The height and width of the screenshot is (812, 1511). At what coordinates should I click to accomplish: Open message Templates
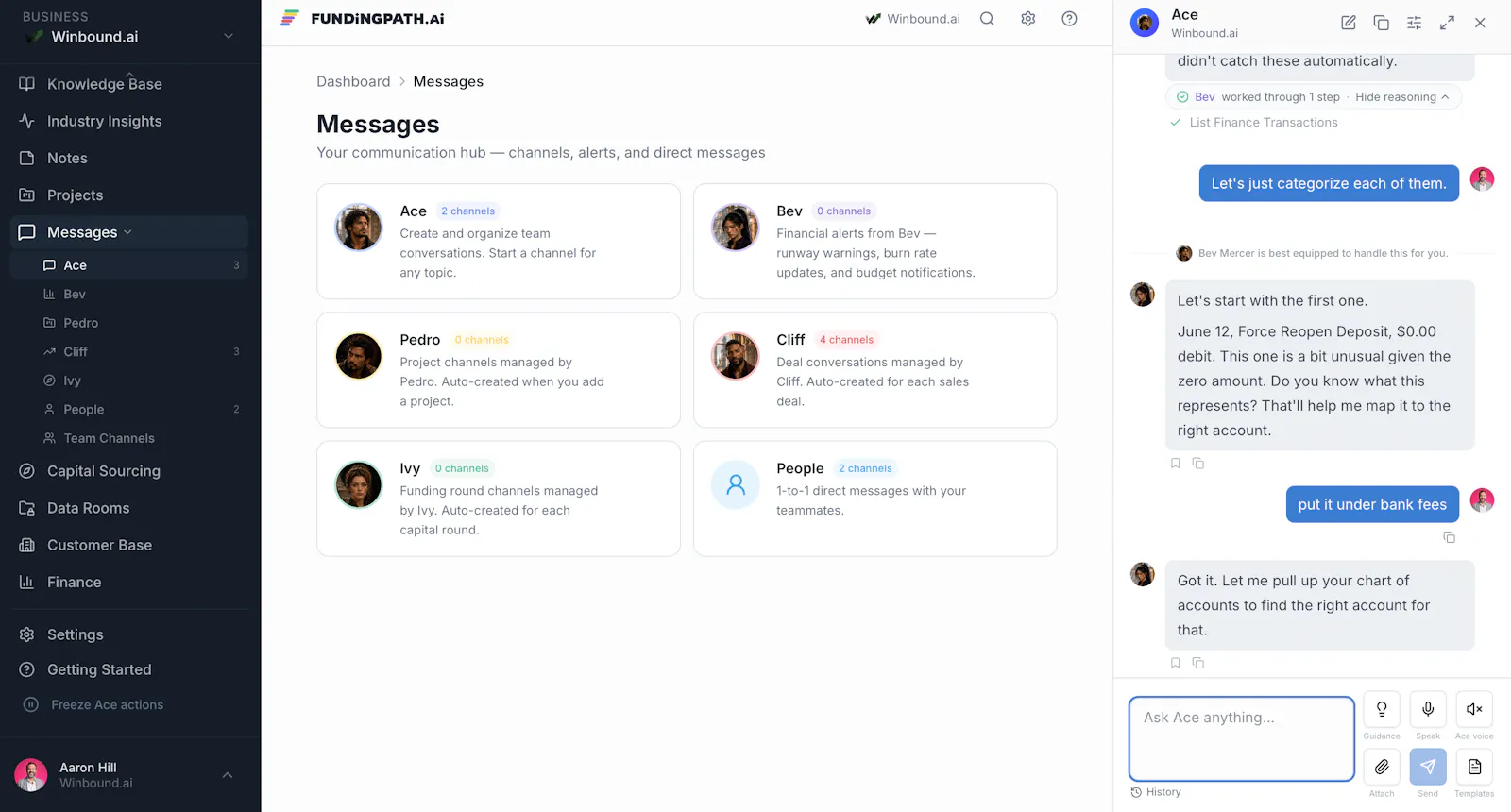pyautogui.click(x=1474, y=767)
